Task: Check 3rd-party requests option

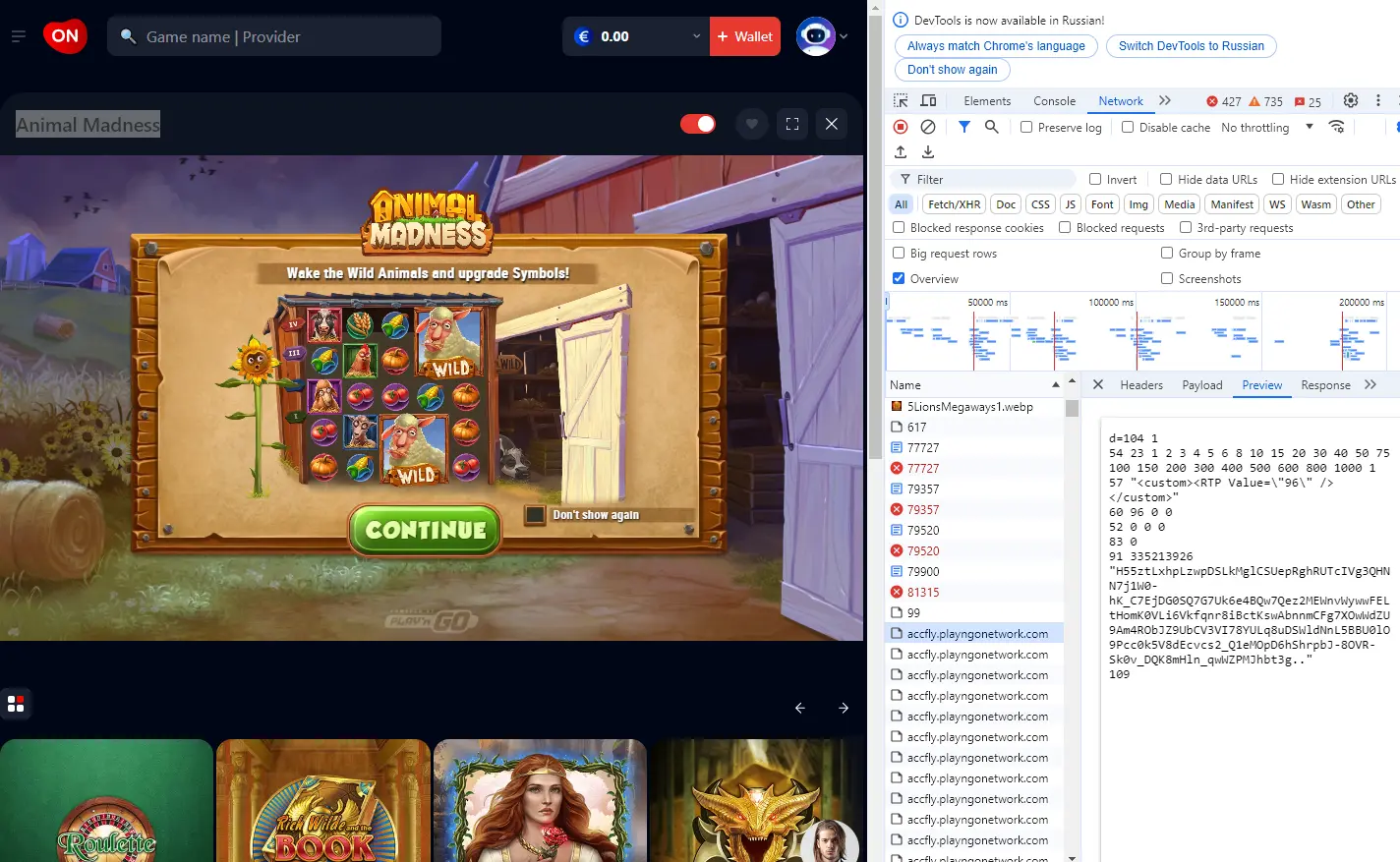Action: (1186, 227)
